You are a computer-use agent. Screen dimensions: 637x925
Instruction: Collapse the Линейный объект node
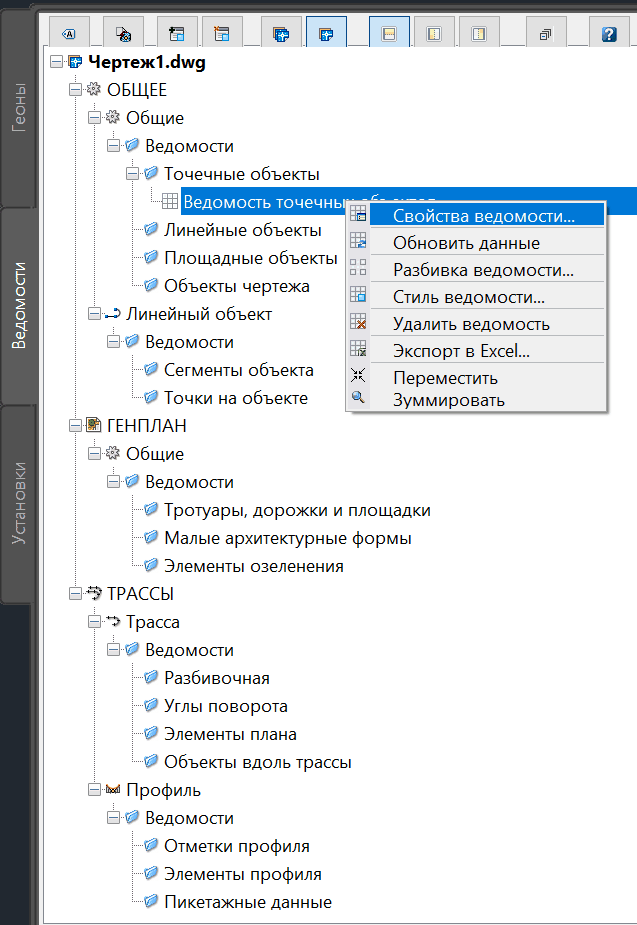pos(94,314)
